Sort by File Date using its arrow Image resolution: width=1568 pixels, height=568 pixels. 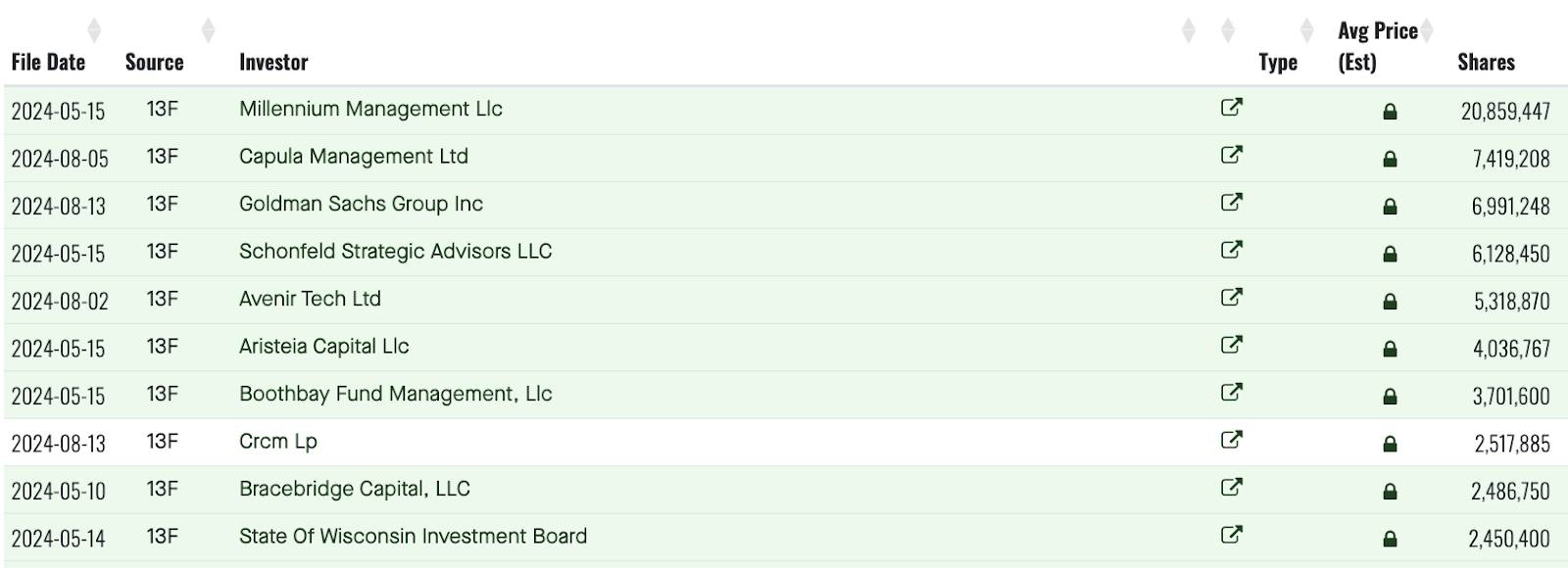94,31
